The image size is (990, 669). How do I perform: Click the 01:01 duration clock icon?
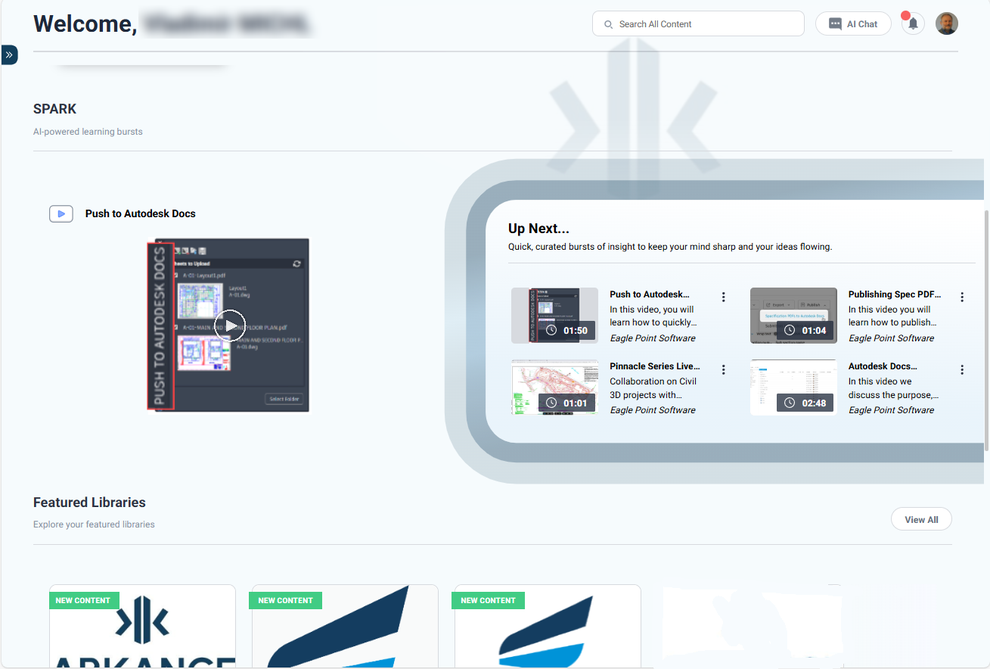pos(551,403)
